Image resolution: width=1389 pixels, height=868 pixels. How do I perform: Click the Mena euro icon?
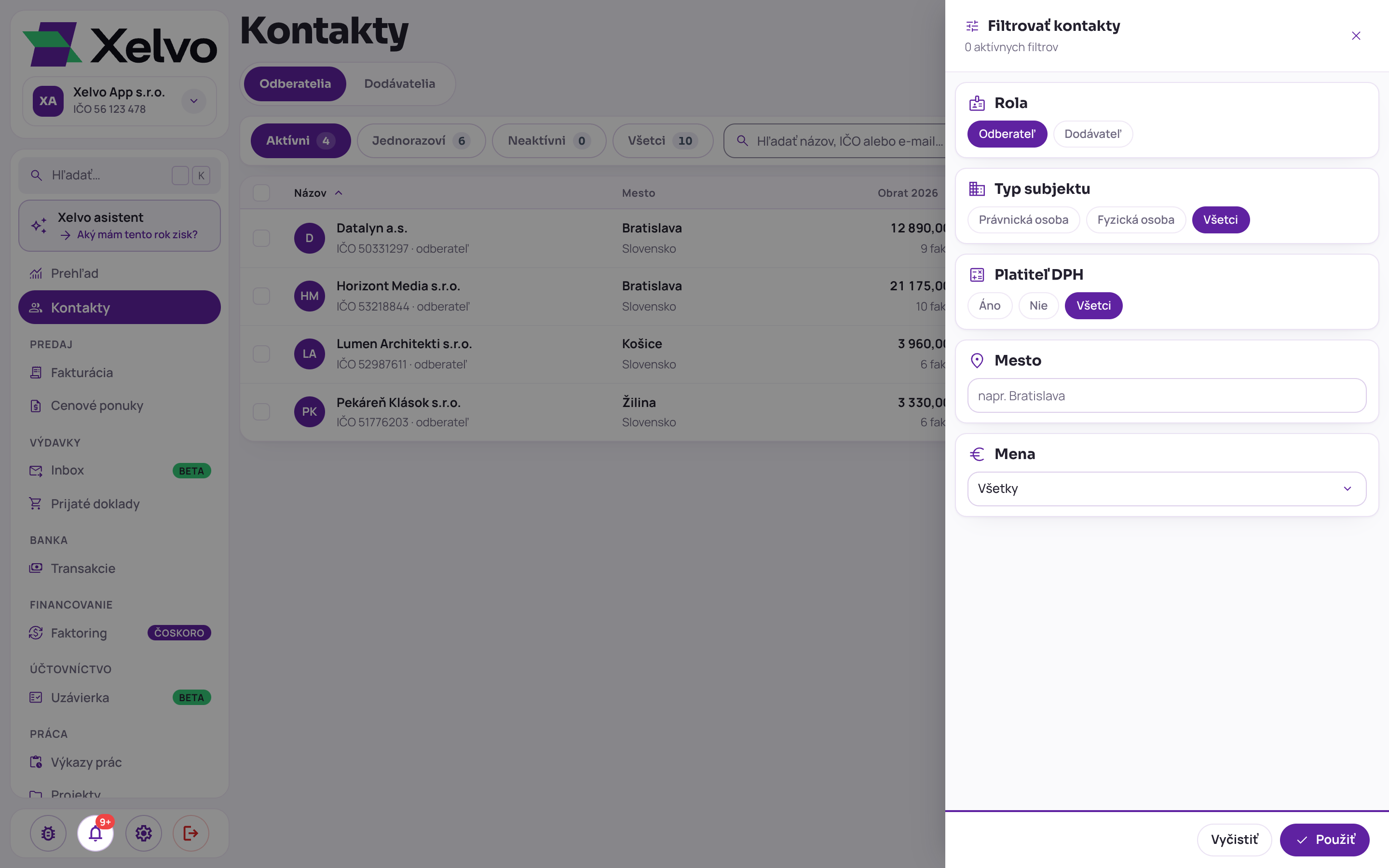click(976, 454)
